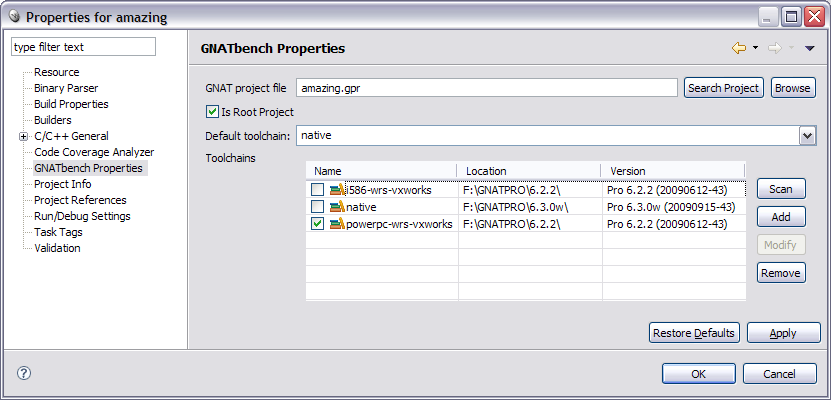Click the yellow Back navigation arrow
Viewport: 831px width, 400px height.
[738, 48]
